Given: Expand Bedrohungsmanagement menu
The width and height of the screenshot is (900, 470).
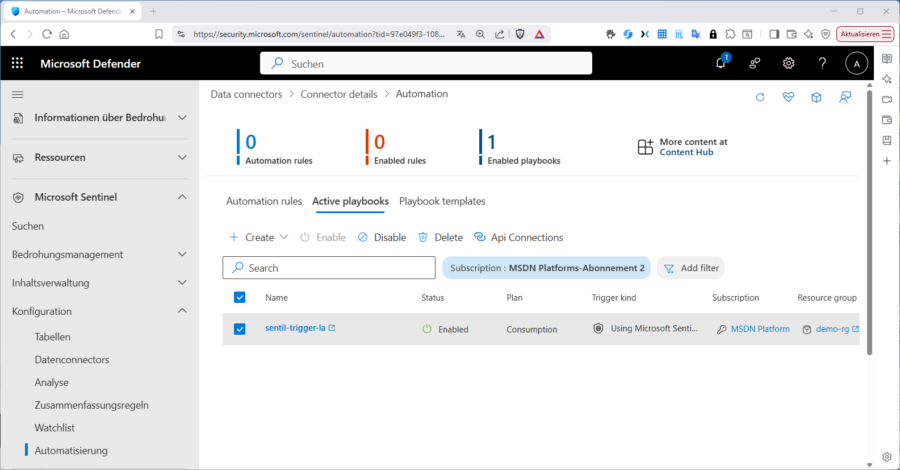Looking at the screenshot, I should click(99, 254).
